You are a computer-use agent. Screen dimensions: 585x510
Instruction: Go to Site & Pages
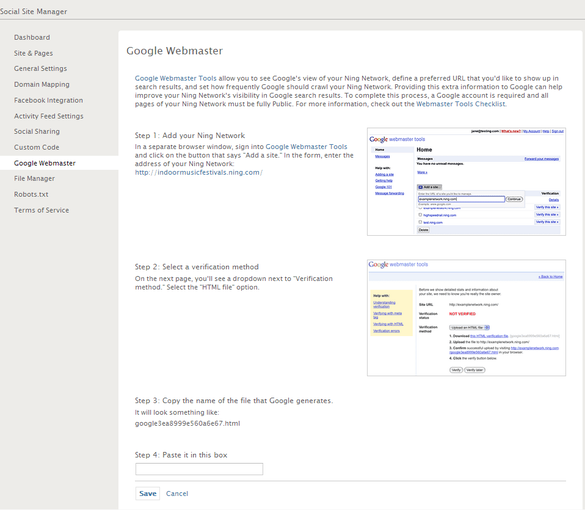(33, 53)
